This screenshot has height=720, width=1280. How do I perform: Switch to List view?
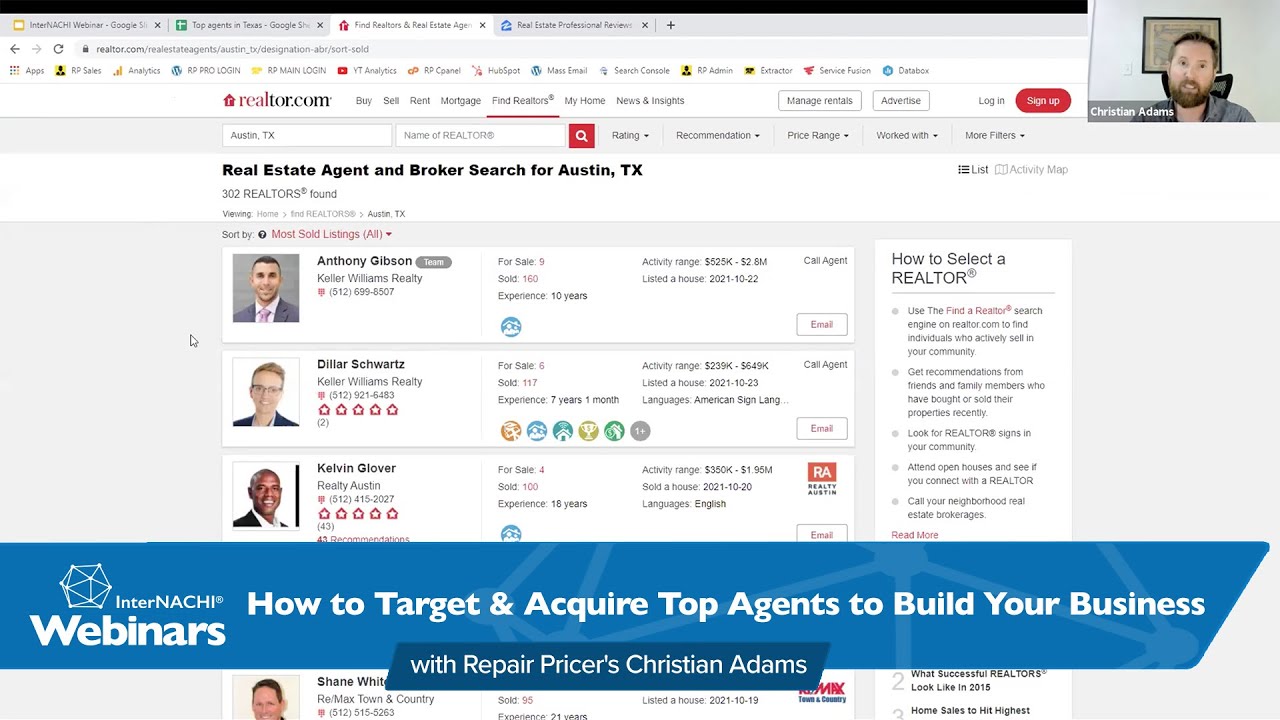973,170
